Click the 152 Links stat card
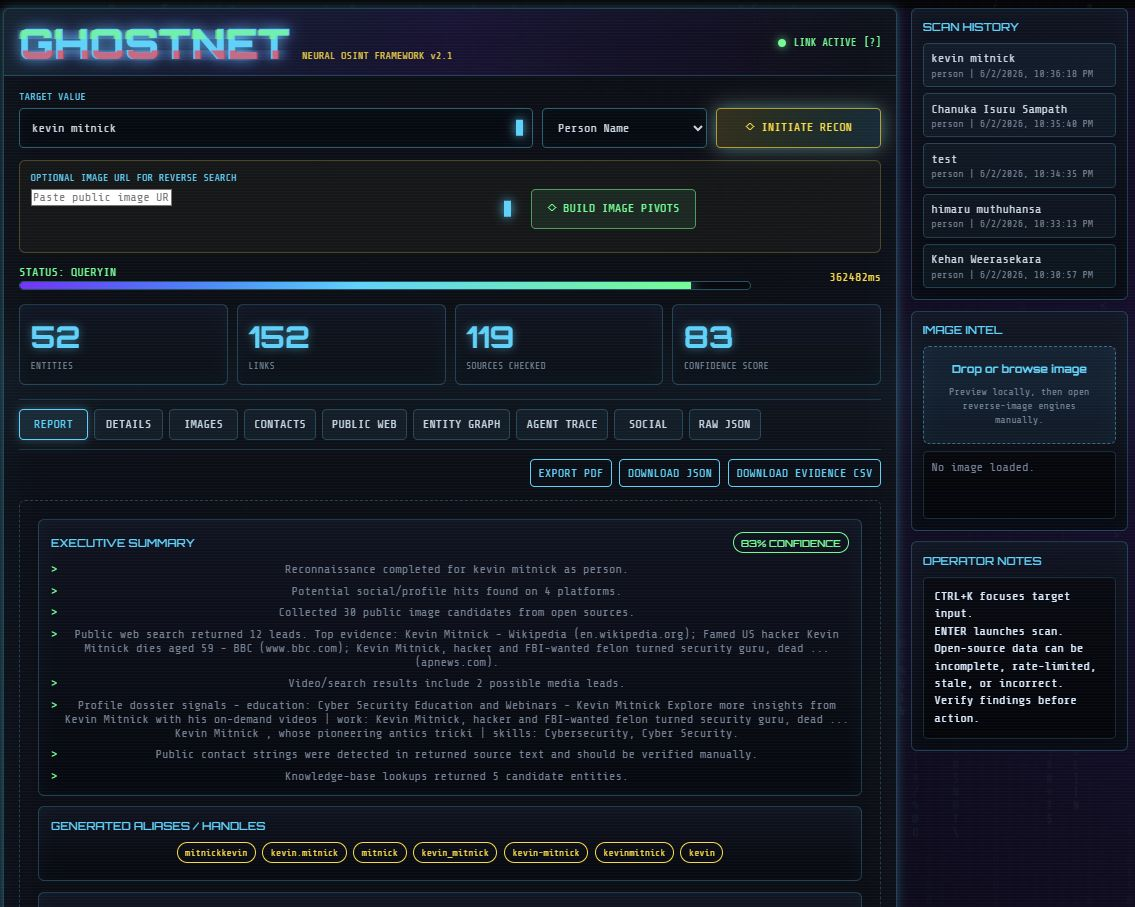The width and height of the screenshot is (1135, 907). point(341,345)
